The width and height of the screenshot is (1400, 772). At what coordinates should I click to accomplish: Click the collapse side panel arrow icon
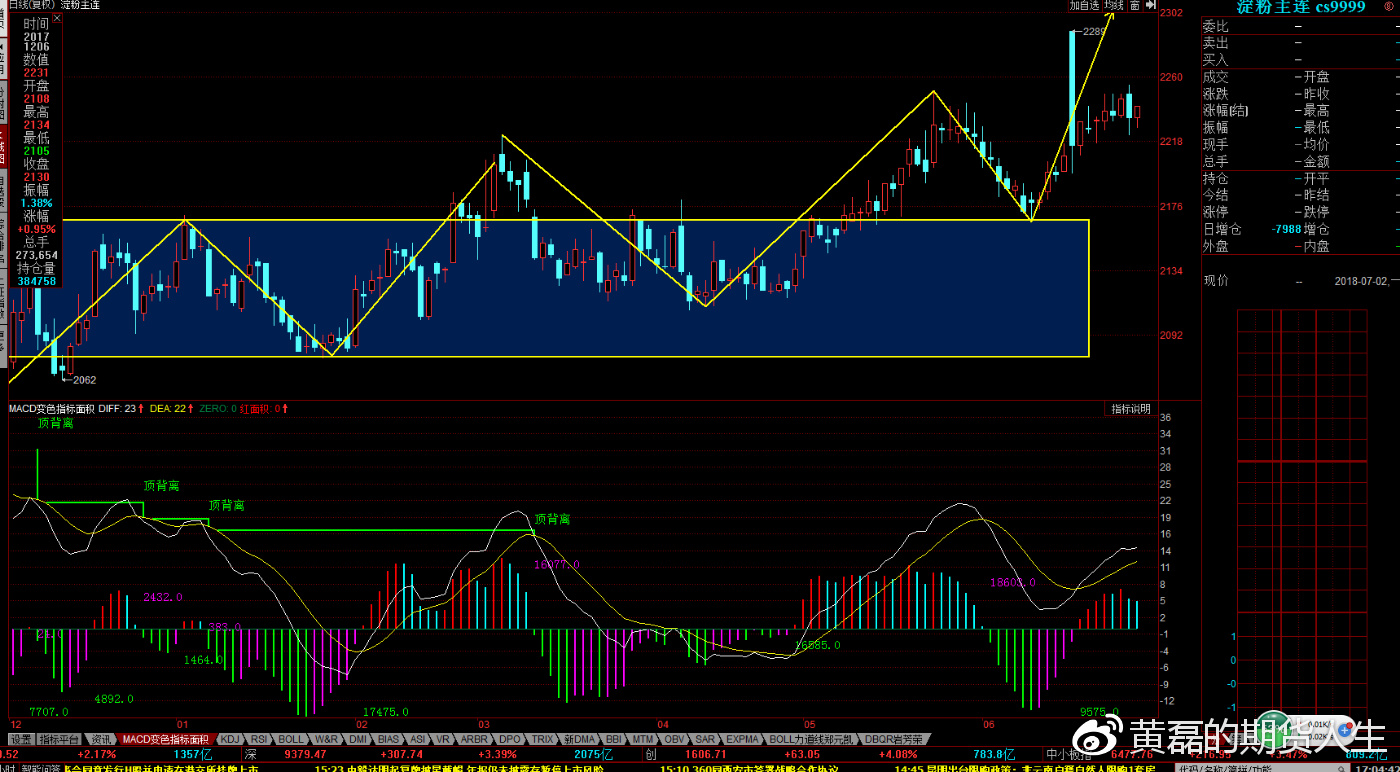coord(1149,5)
